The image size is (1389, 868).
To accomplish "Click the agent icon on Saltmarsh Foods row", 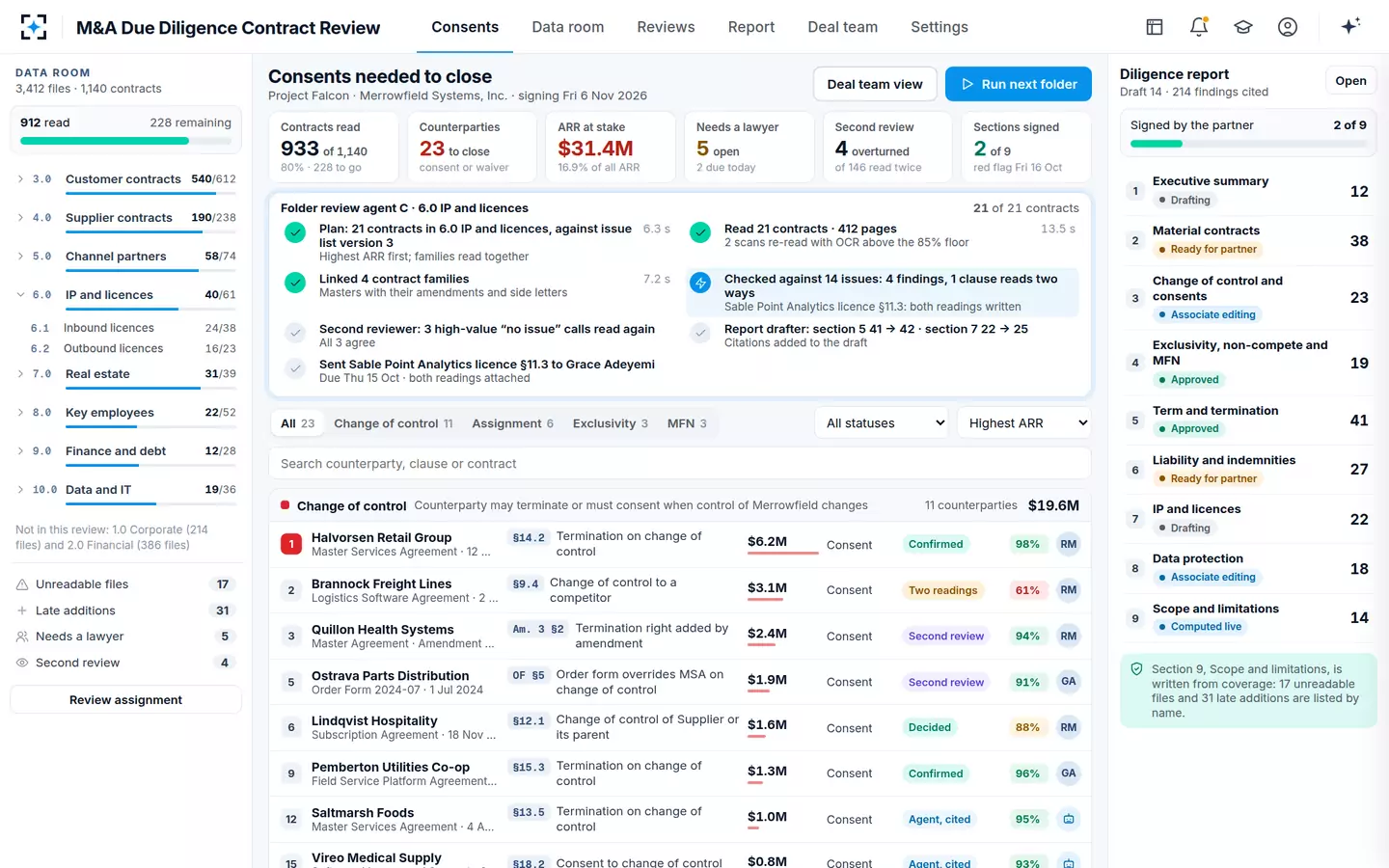I will [1069, 819].
